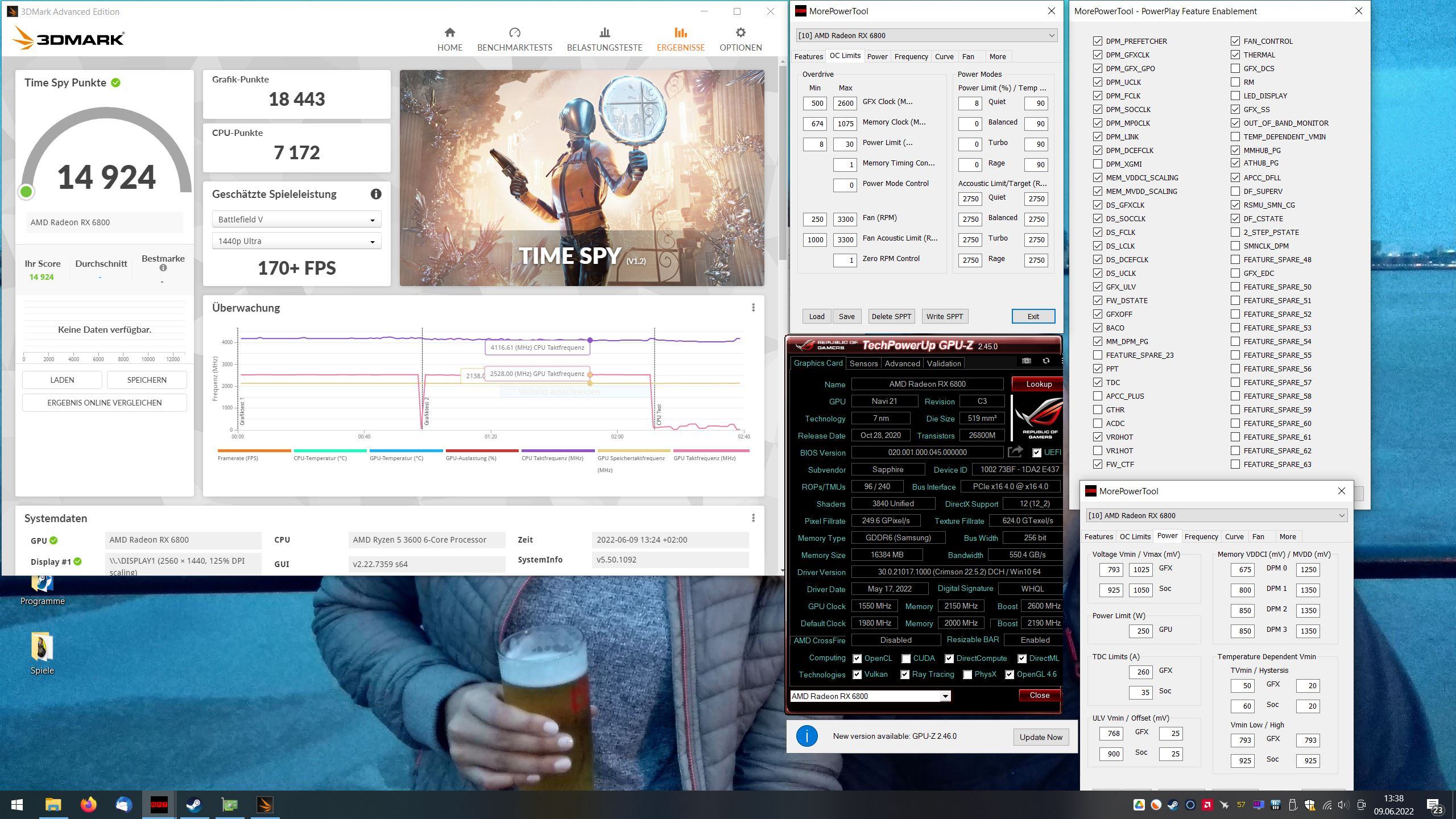The image size is (1456, 819).
Task: Click GFX Clock Max field showing 2600
Action: tap(845, 103)
